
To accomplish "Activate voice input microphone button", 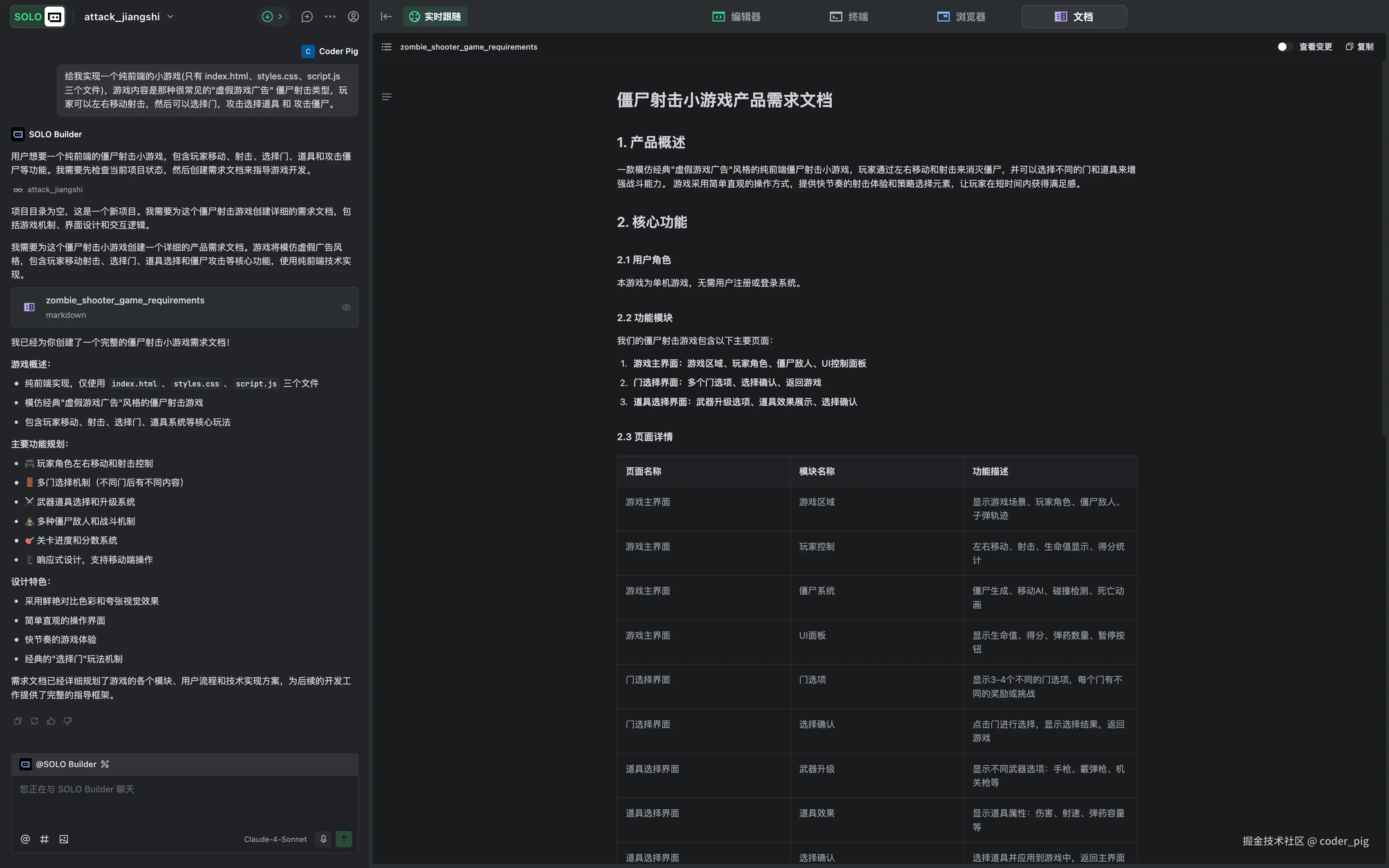I will [x=323, y=839].
